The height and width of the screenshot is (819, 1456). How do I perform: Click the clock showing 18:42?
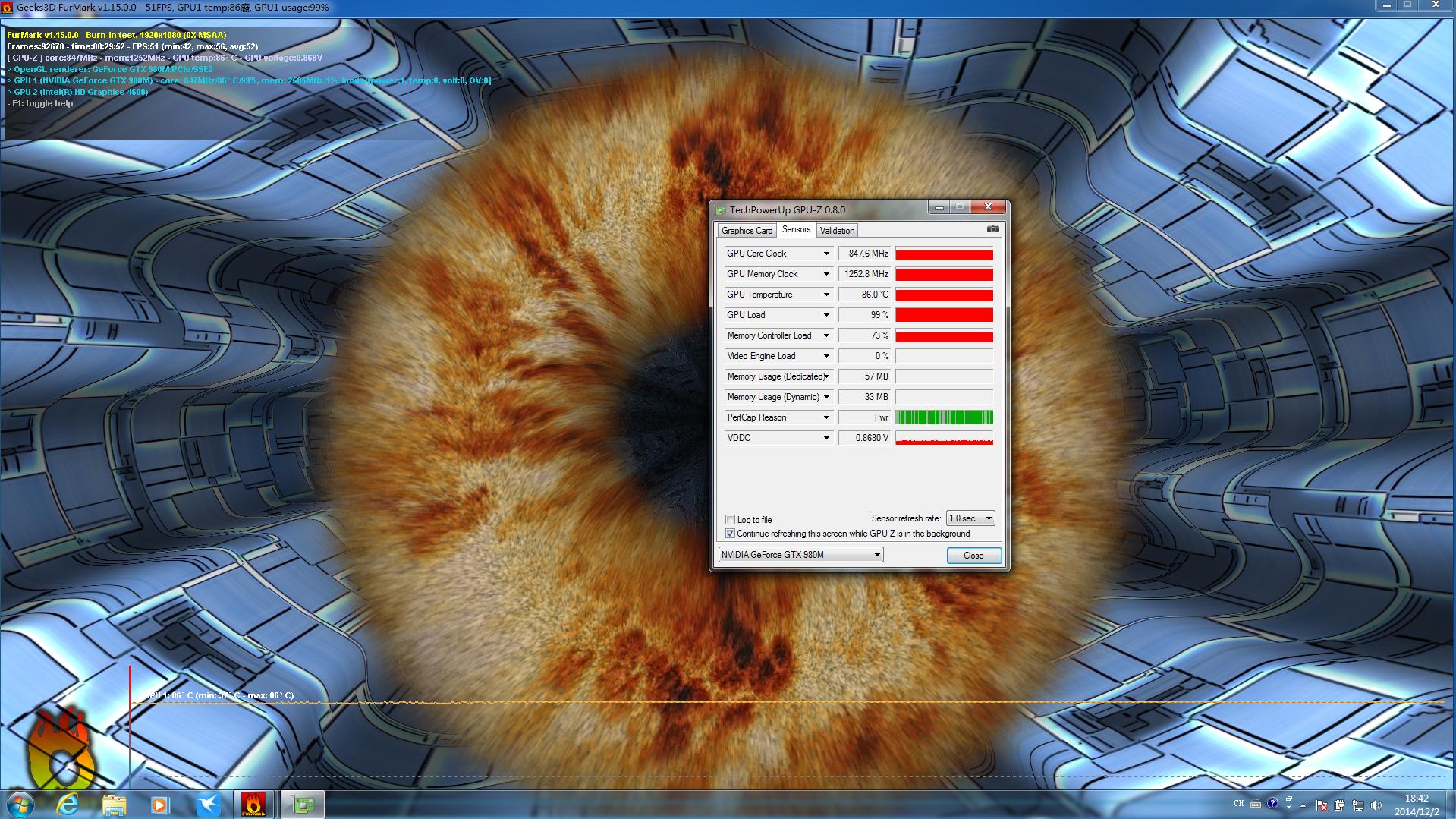[x=1416, y=799]
